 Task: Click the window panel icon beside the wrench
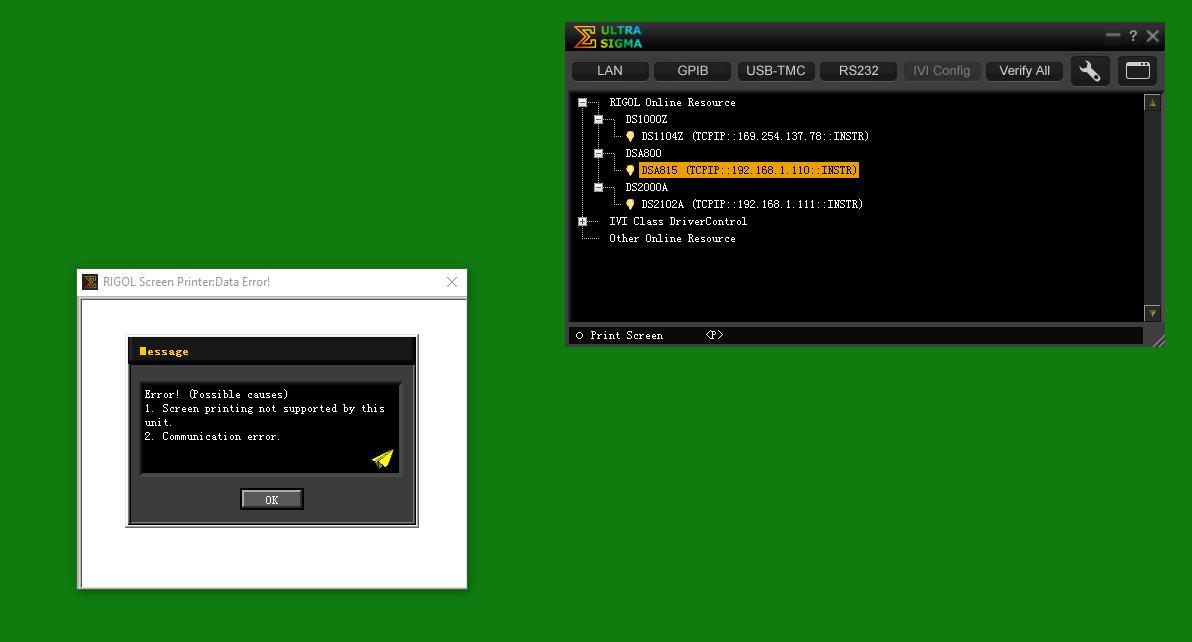pos(1137,71)
